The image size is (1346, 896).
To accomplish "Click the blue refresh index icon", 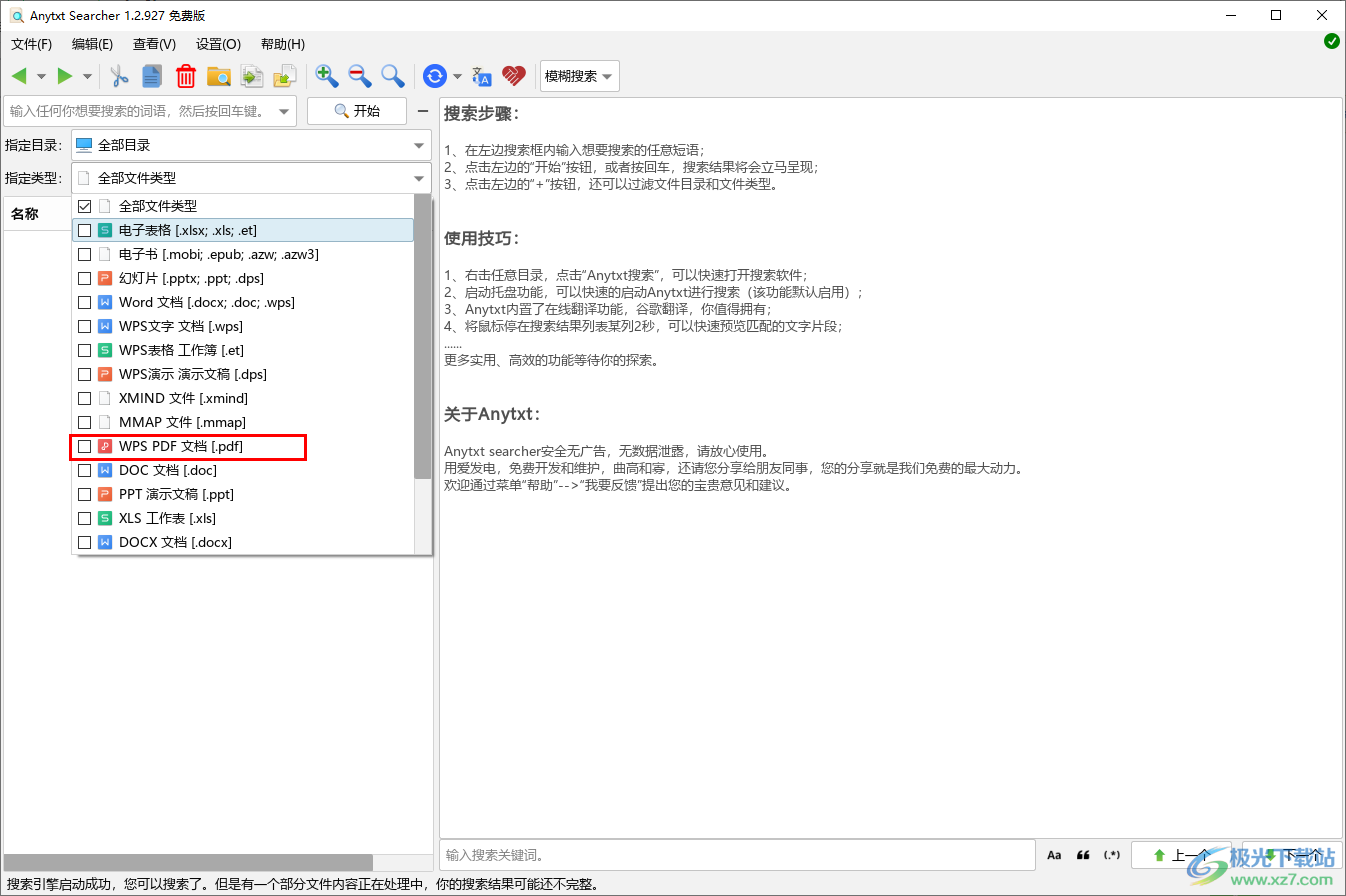I will (x=435, y=76).
